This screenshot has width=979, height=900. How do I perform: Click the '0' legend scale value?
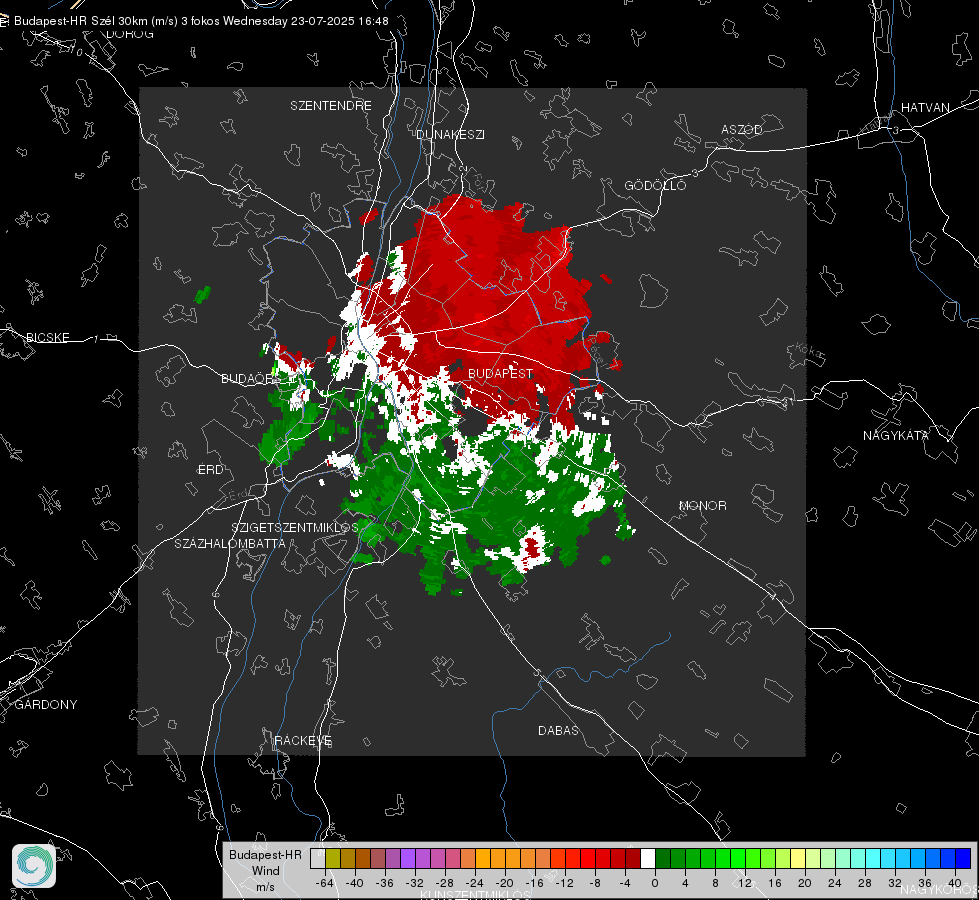pyautogui.click(x=655, y=883)
